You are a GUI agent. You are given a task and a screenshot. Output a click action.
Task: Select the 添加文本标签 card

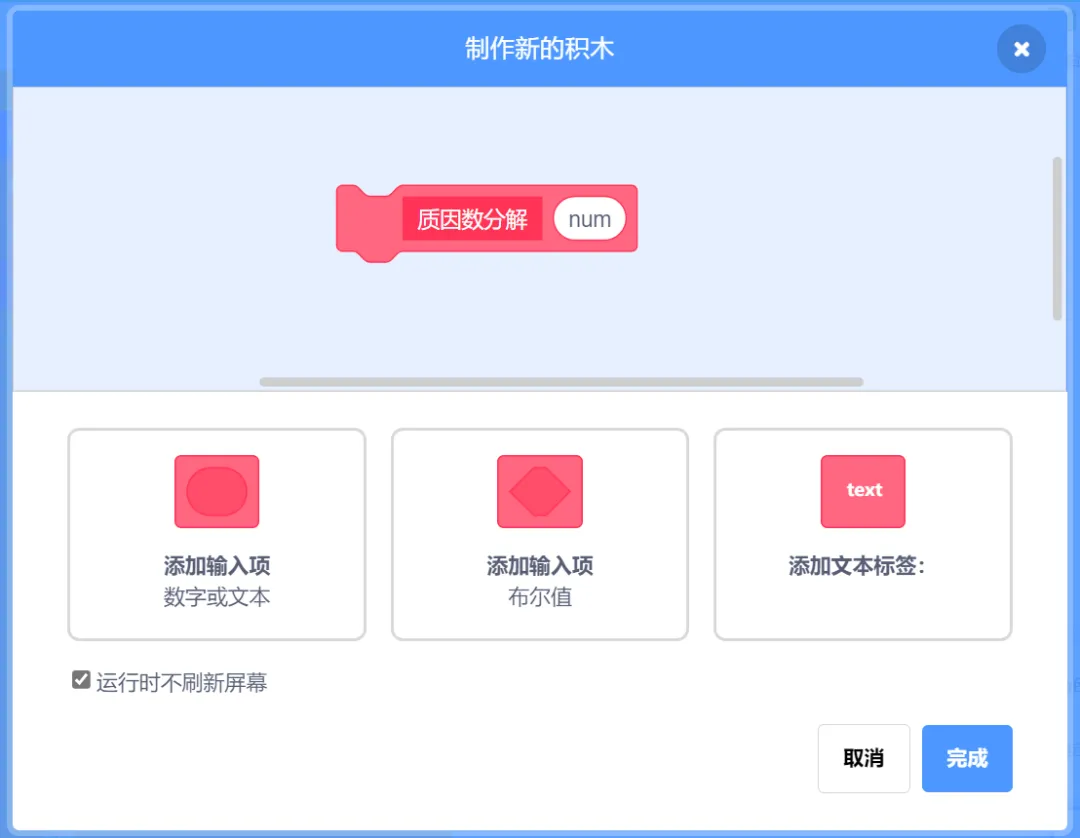862,534
